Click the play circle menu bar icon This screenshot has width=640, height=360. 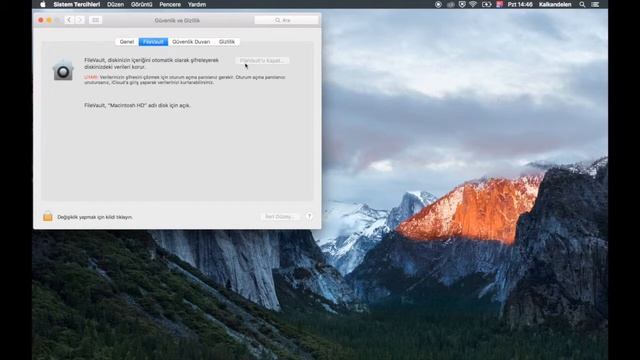click(x=438, y=4)
